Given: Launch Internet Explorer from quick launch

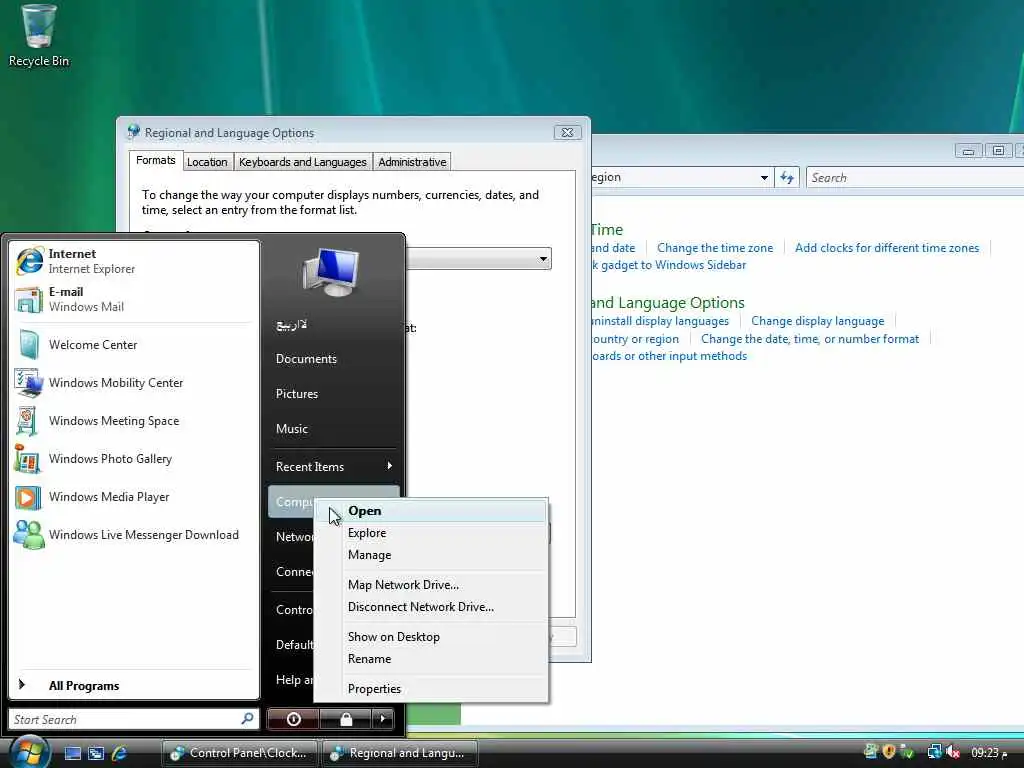Looking at the screenshot, I should [x=120, y=753].
